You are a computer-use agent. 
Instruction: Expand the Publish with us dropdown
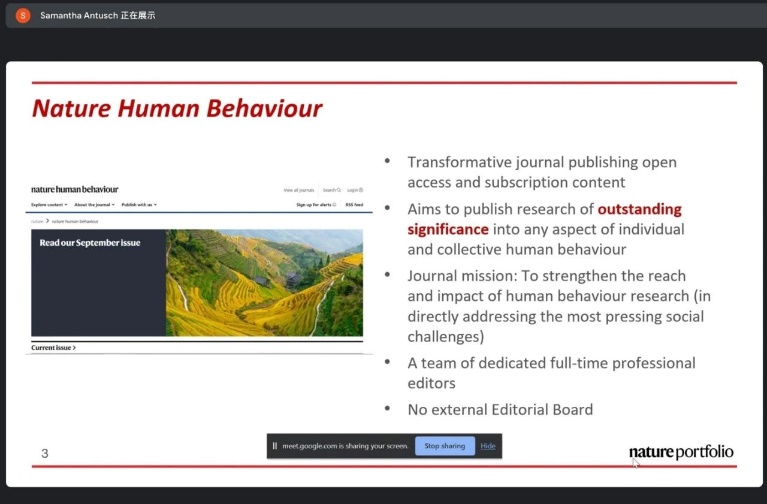[139, 205]
